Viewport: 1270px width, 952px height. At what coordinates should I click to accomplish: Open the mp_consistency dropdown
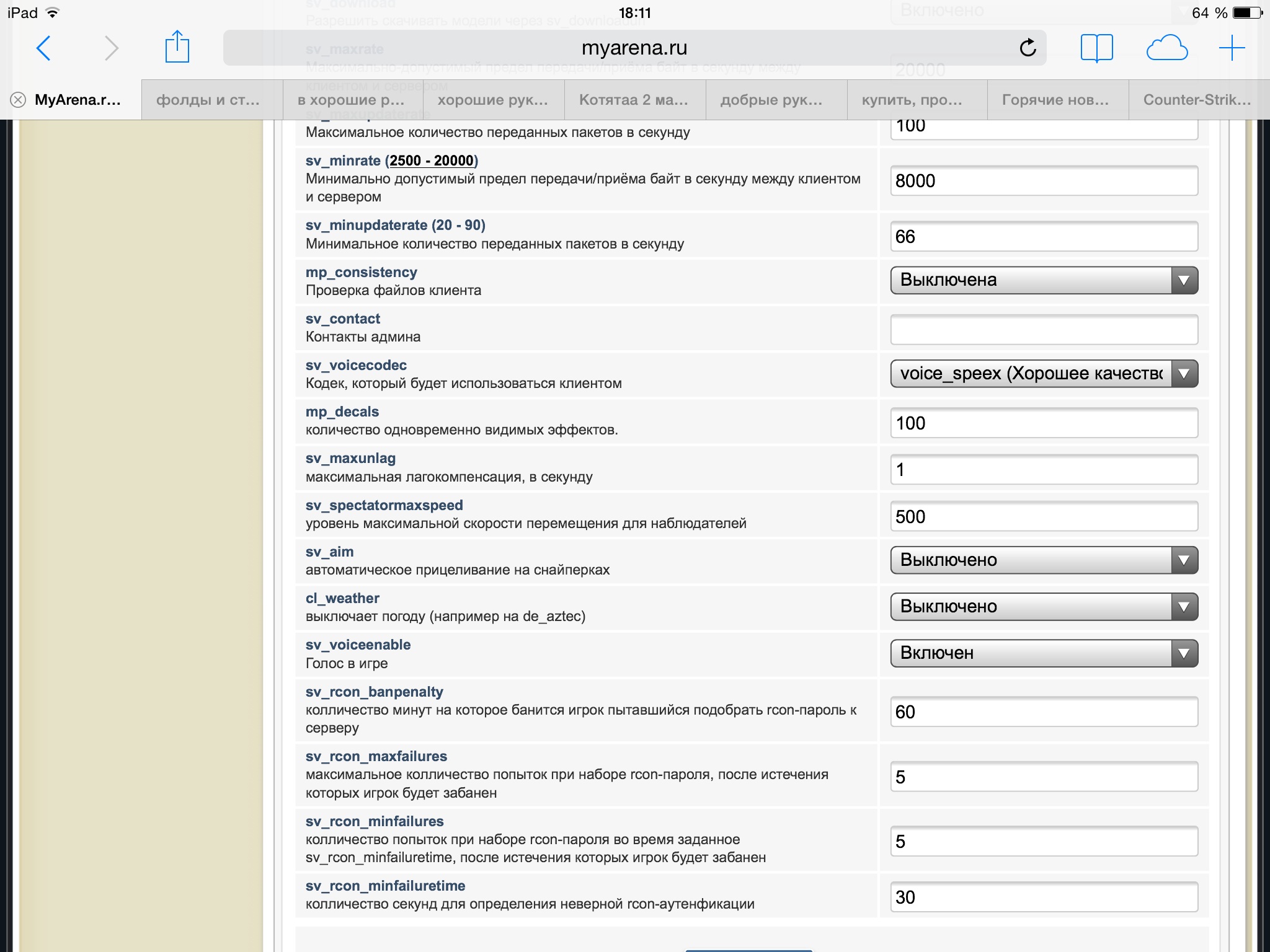tap(1044, 280)
